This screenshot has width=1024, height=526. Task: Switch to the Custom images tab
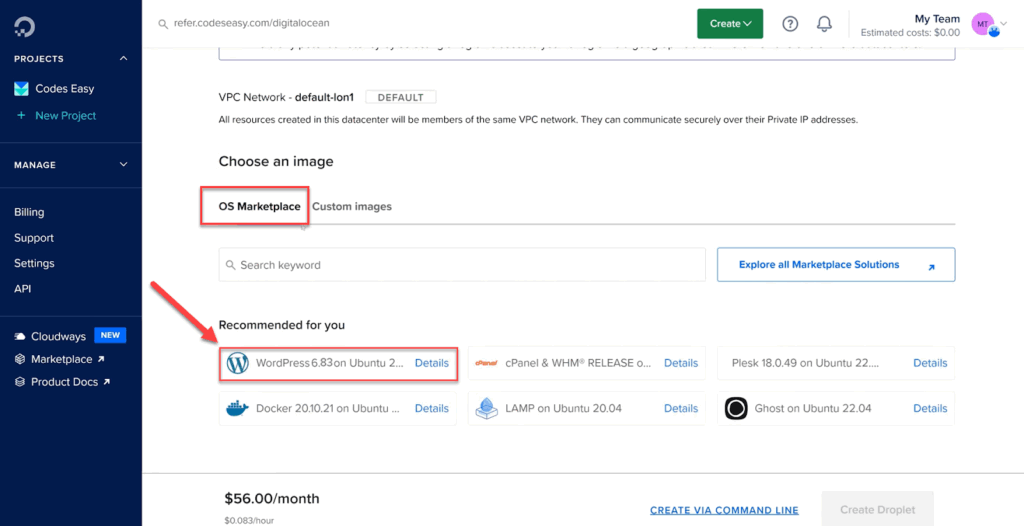pos(352,206)
